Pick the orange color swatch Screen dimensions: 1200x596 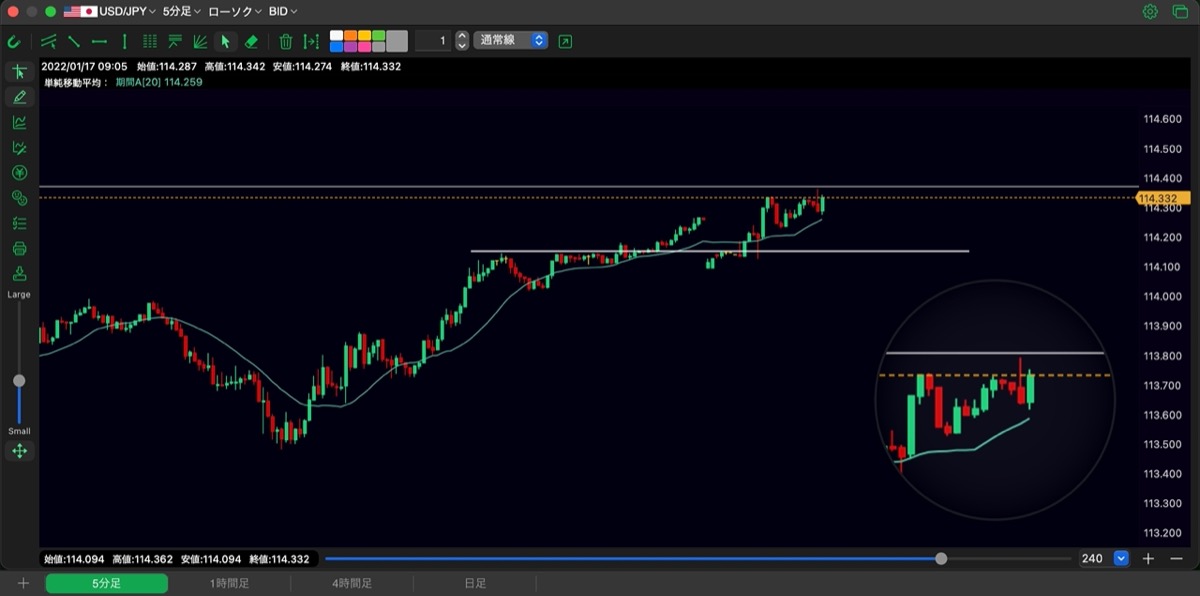351,36
